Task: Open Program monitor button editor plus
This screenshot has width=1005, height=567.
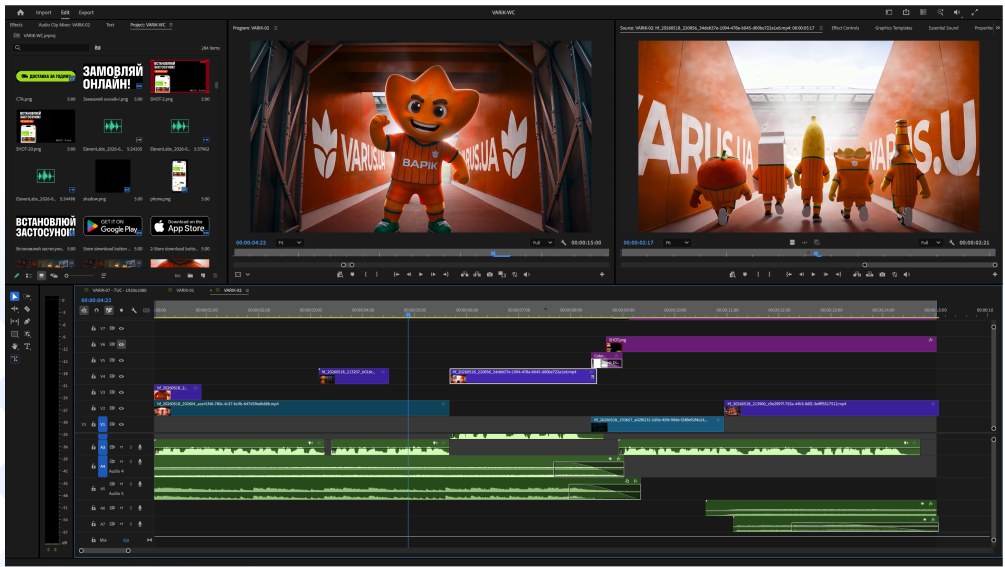Action: point(602,274)
